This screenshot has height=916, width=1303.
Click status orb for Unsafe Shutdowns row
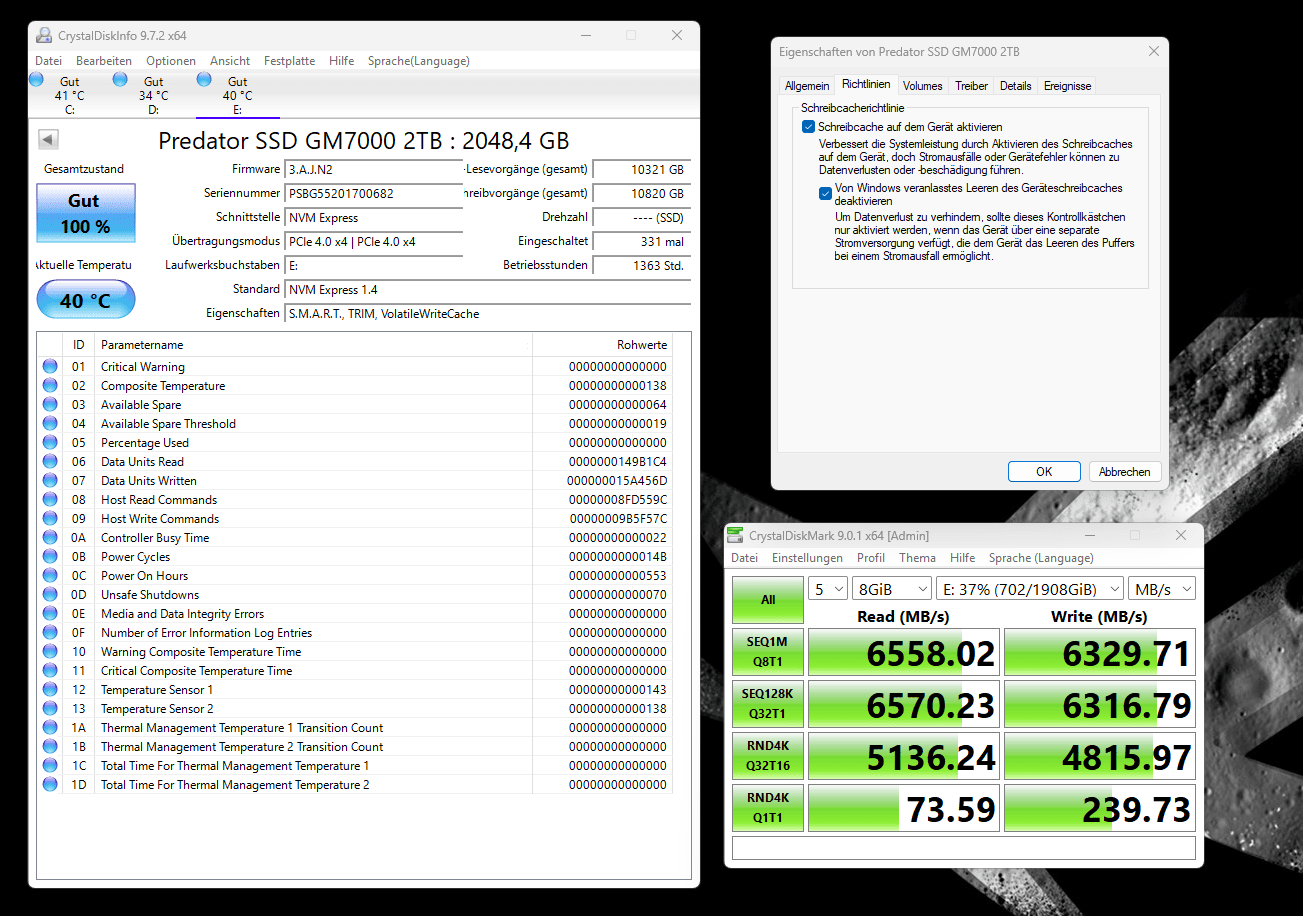tap(50, 595)
